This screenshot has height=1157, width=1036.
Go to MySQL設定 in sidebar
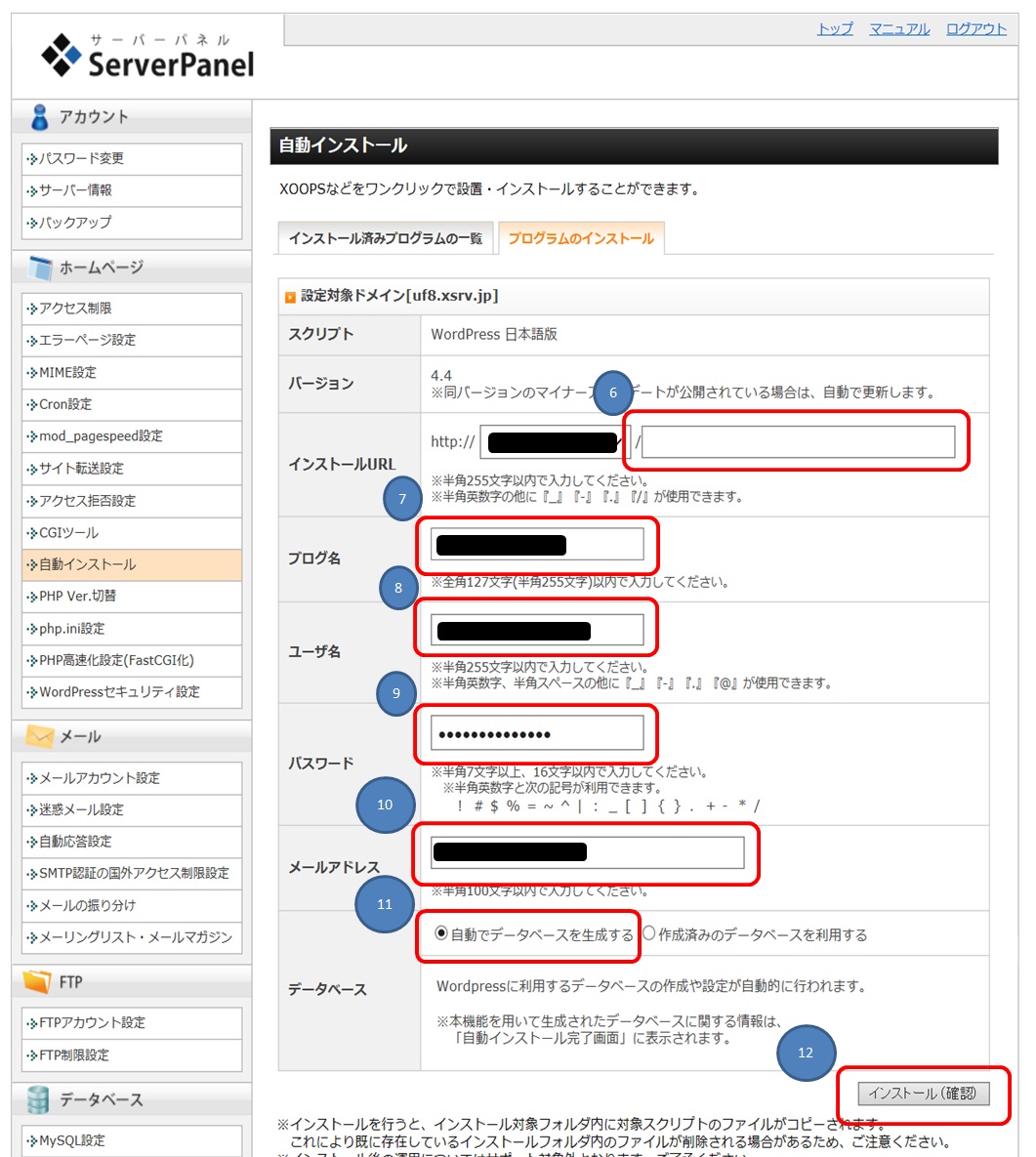pos(72,1140)
